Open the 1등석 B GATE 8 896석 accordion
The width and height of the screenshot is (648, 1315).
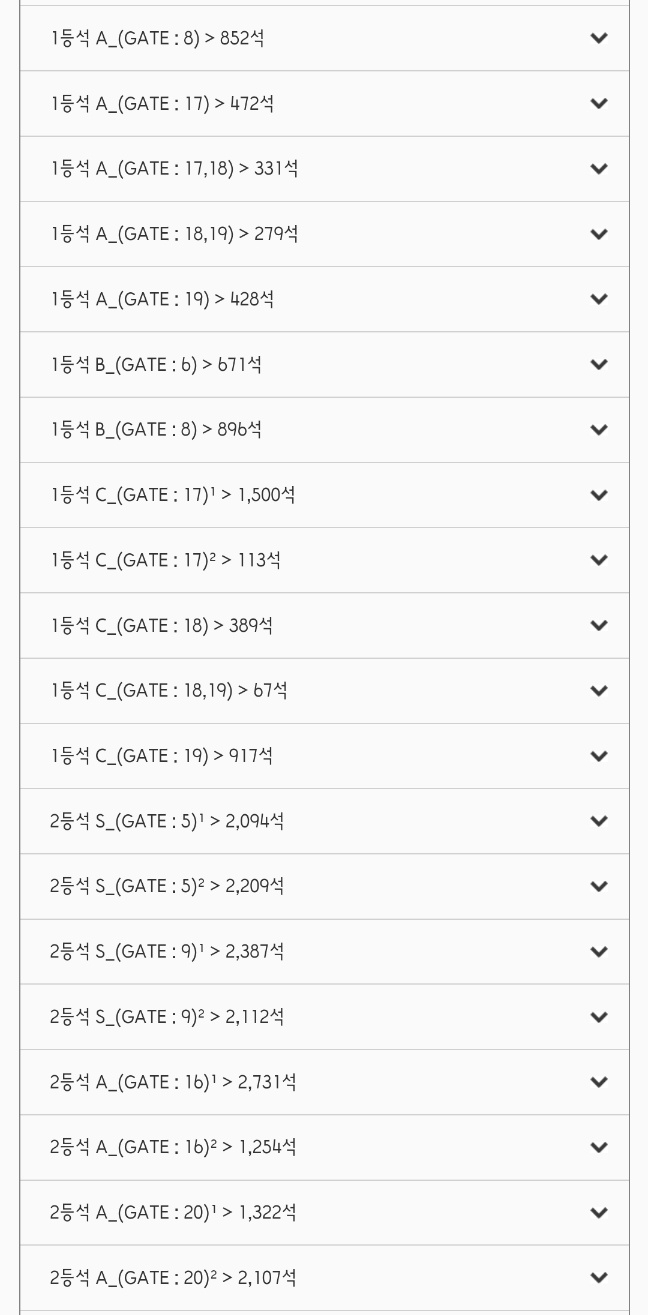(324, 430)
